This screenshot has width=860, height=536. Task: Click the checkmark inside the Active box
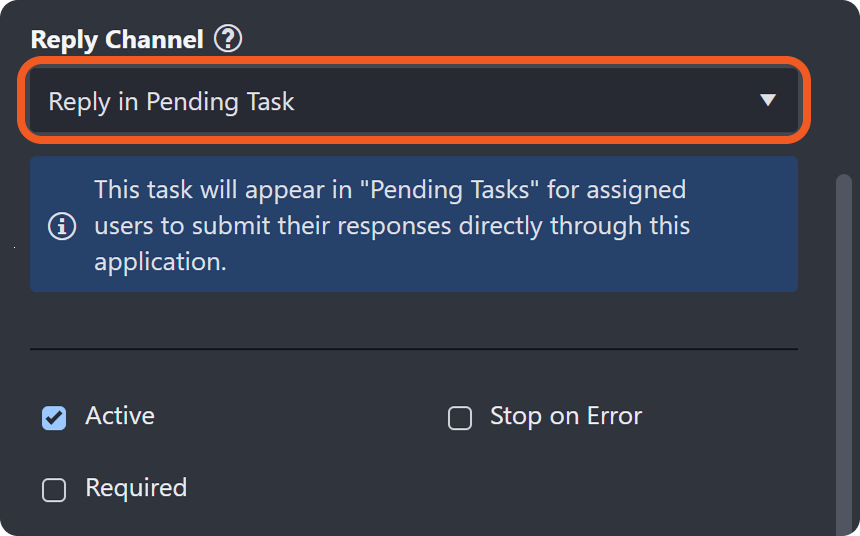54,418
